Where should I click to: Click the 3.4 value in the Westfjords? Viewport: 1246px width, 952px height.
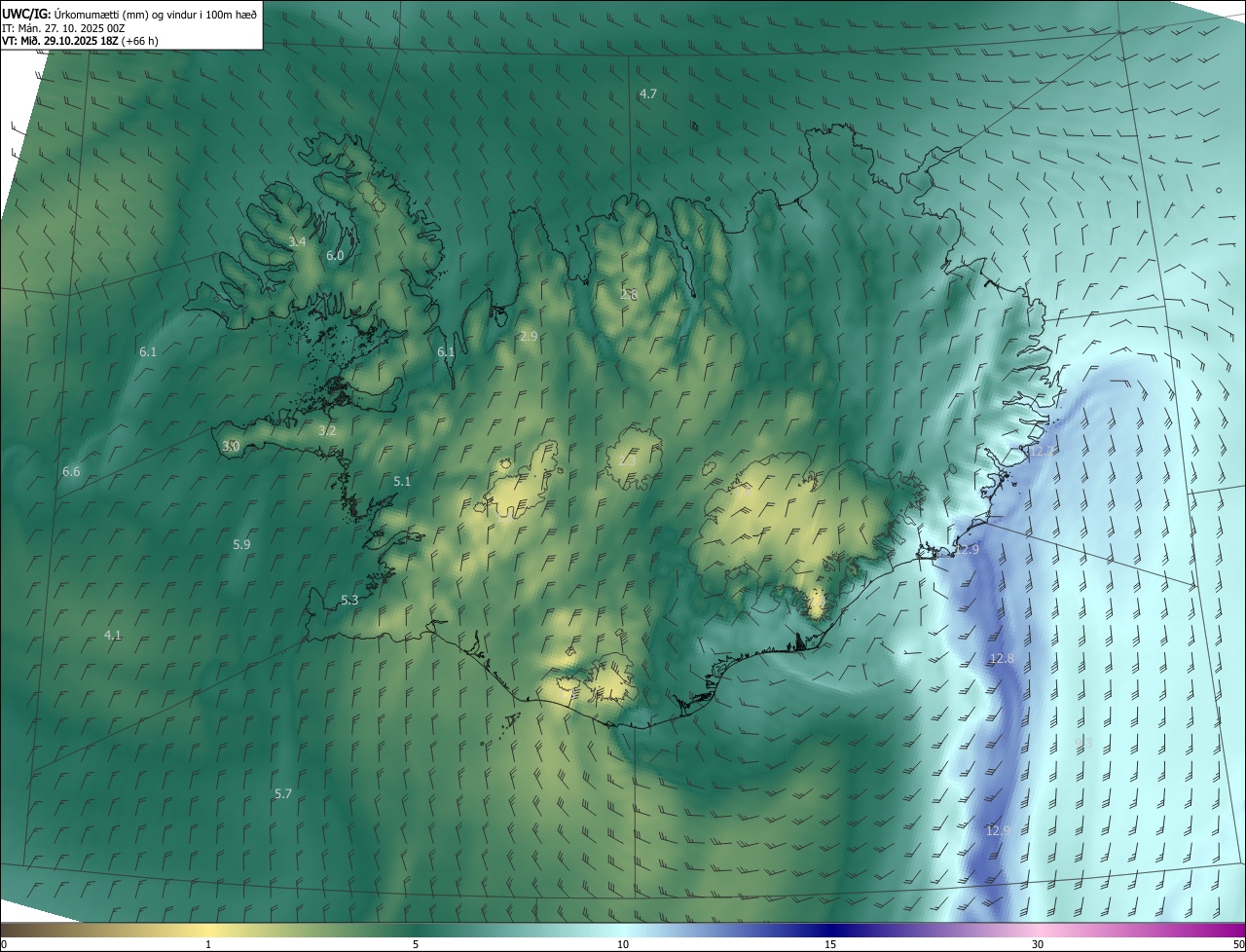pyautogui.click(x=297, y=241)
